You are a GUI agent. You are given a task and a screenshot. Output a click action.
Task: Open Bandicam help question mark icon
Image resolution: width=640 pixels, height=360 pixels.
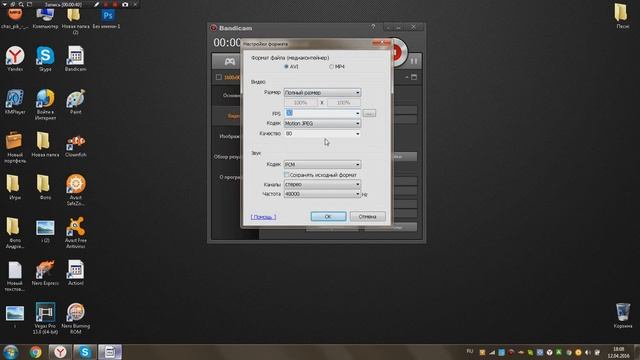(x=373, y=27)
